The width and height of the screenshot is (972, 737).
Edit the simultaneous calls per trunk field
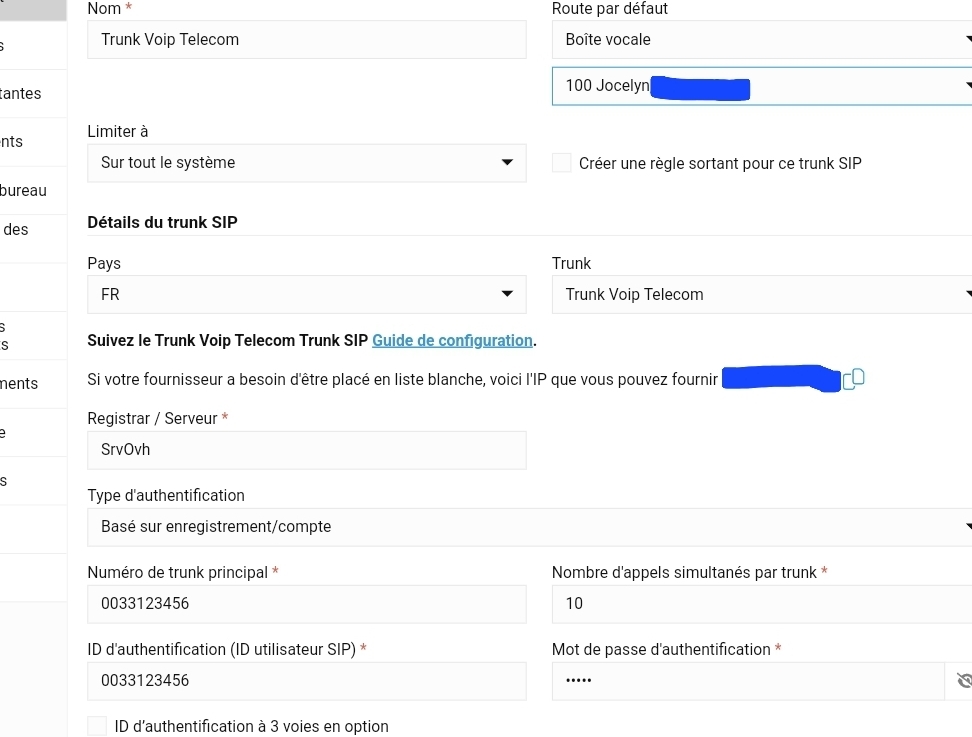click(760, 604)
